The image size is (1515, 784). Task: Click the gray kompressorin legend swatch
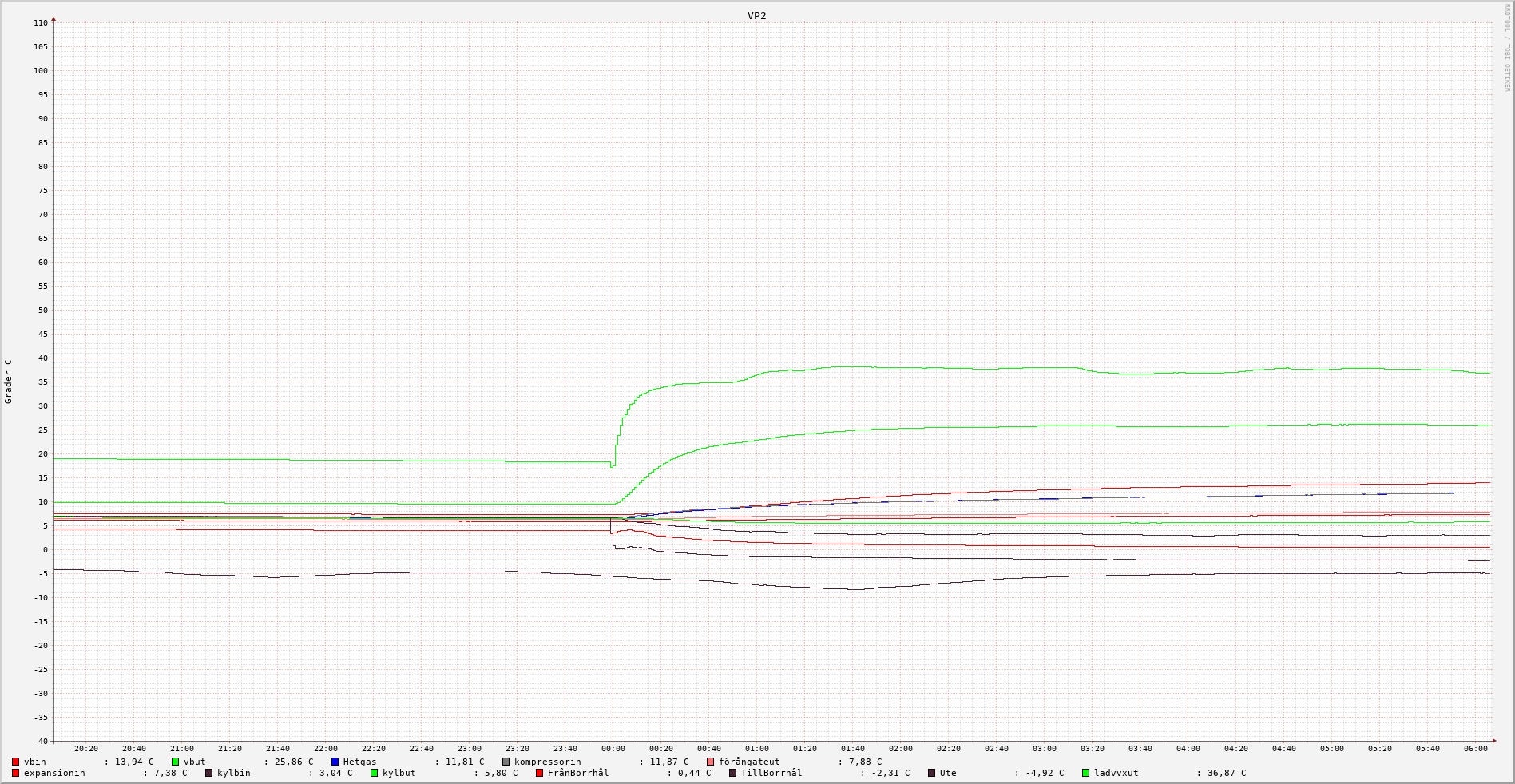tap(506, 762)
